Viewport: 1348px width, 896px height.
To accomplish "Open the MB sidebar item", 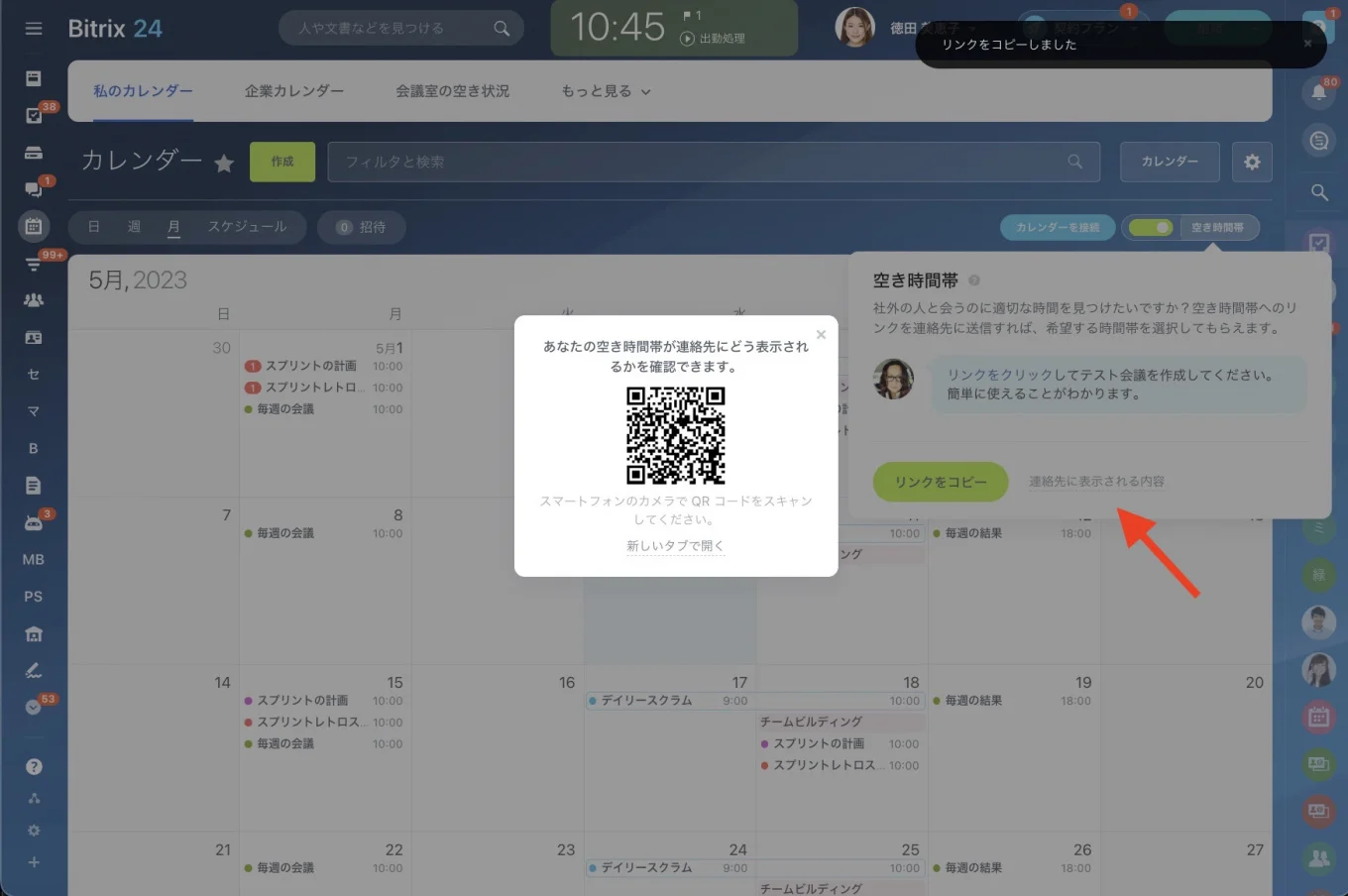I will (34, 560).
